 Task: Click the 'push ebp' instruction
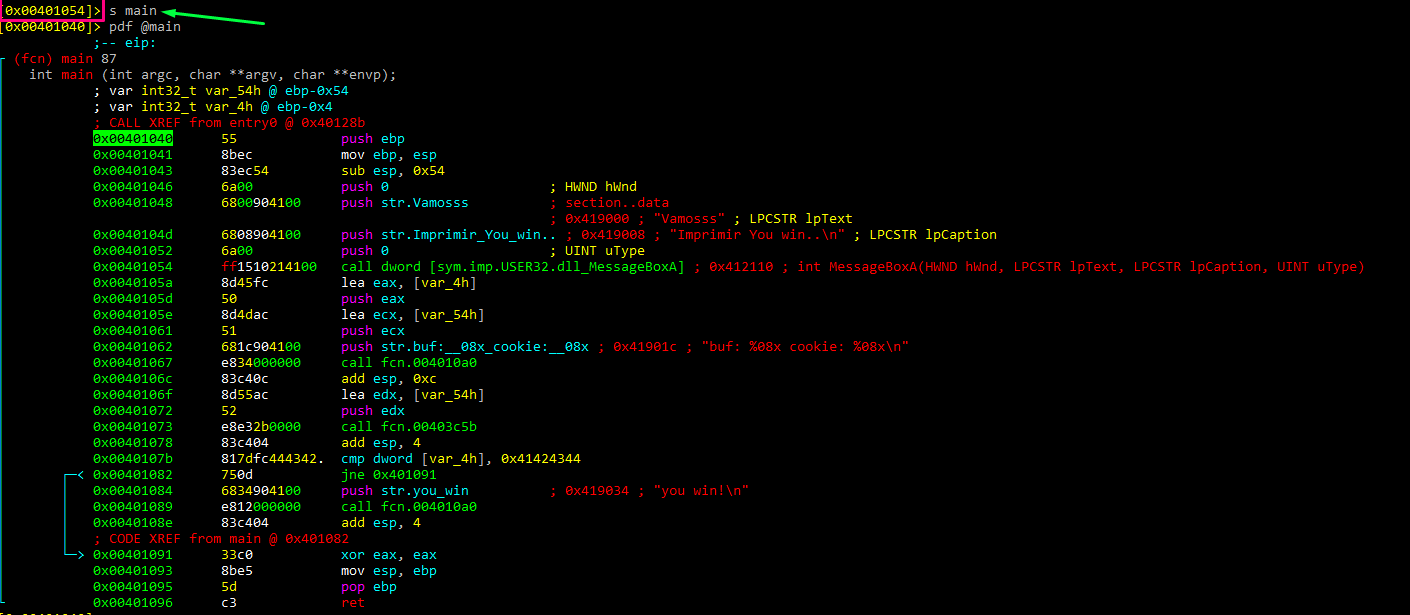pos(373,138)
